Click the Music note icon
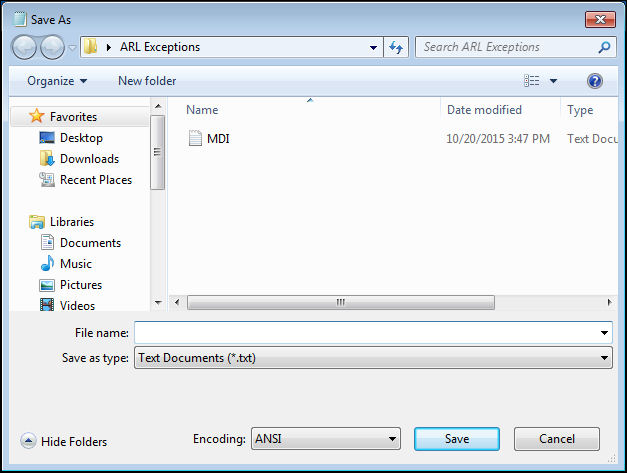627x473 pixels. point(47,263)
